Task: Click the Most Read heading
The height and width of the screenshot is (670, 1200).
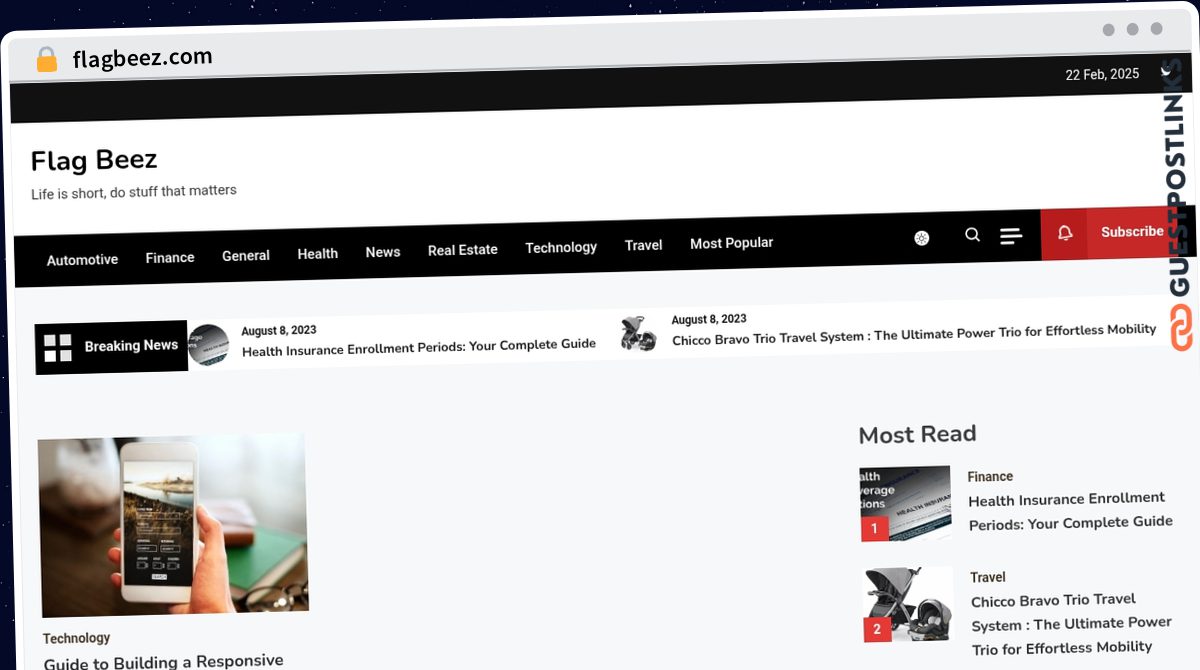Action: coord(917,434)
